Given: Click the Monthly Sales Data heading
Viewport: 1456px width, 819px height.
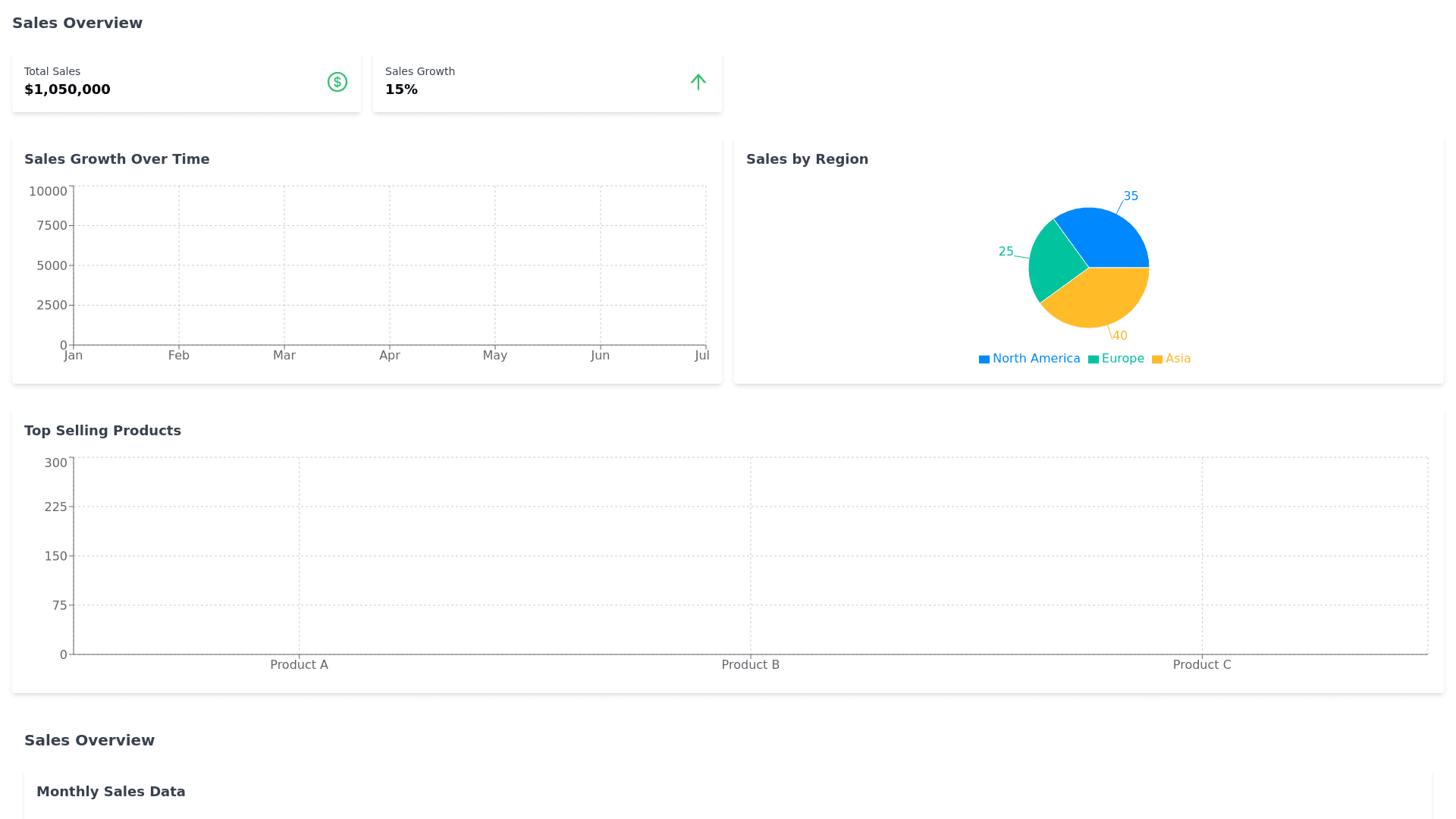Looking at the screenshot, I should 111,792.
